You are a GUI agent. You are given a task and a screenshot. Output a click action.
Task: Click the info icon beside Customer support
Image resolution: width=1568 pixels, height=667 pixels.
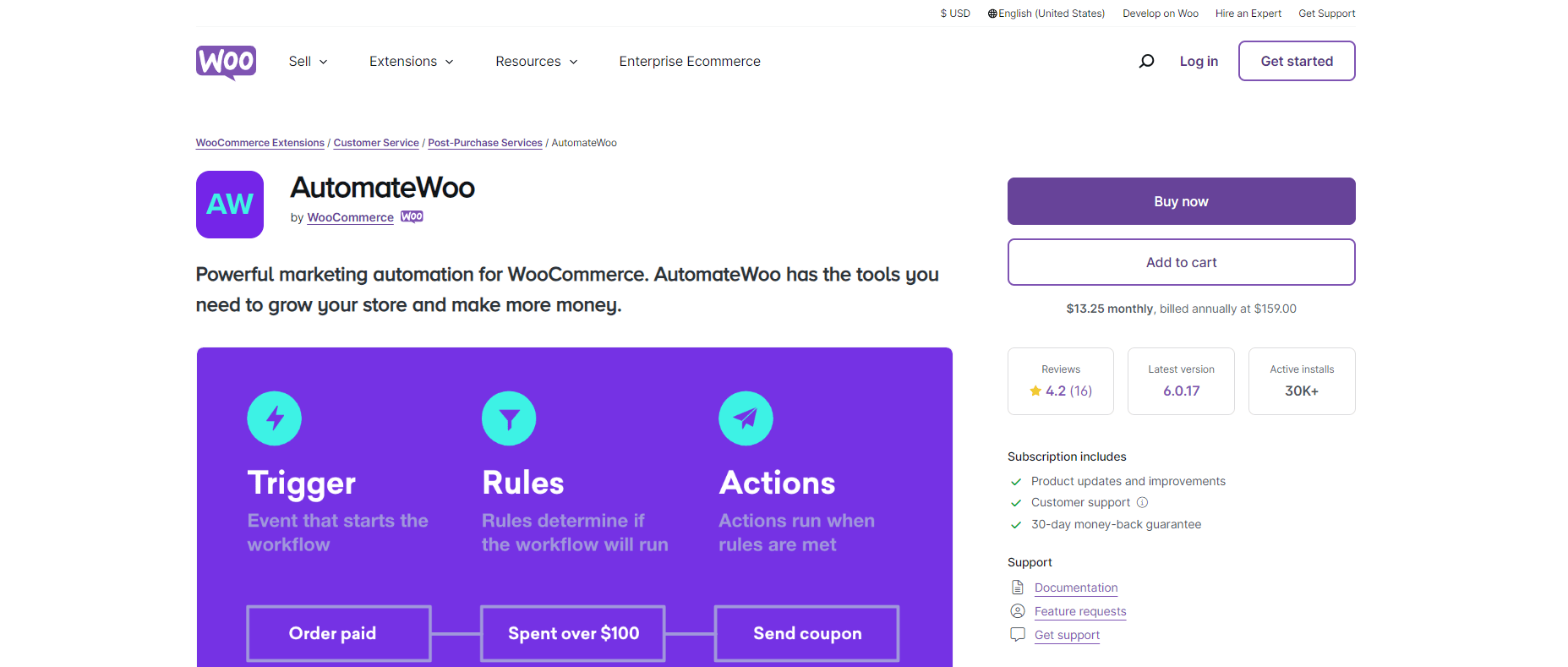(x=1143, y=502)
